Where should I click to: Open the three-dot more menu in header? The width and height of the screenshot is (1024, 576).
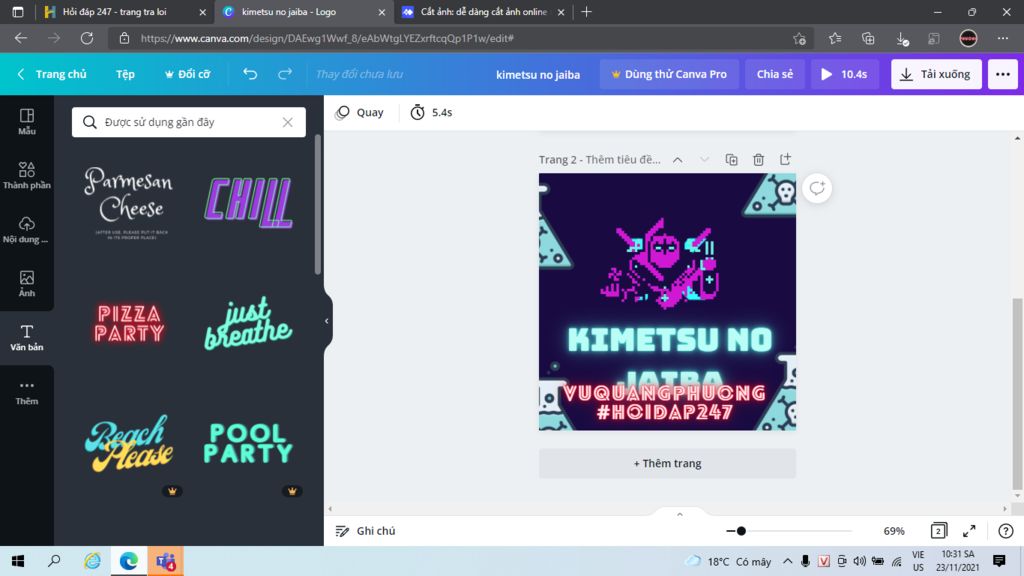(1002, 74)
